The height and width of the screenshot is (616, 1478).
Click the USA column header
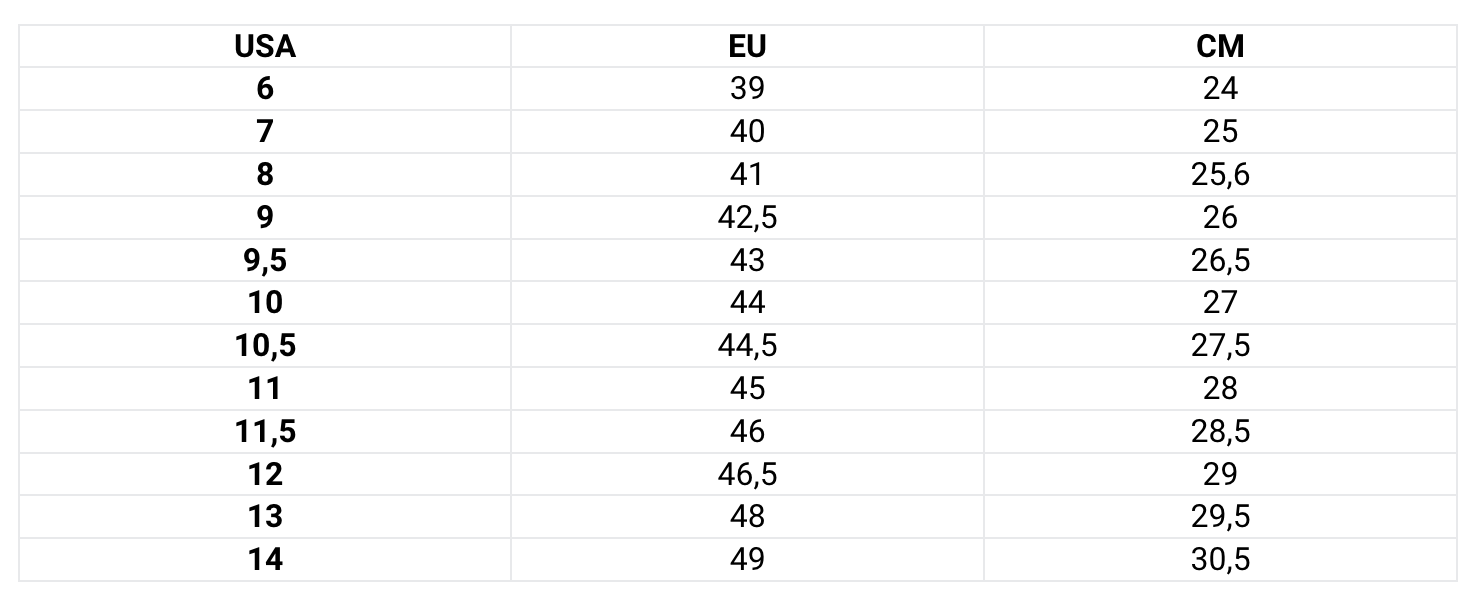pyautogui.click(x=265, y=46)
